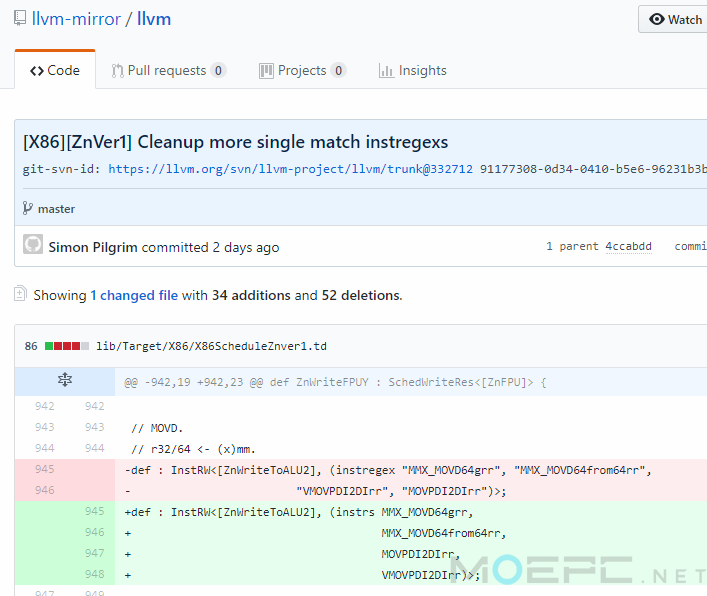Click the Watch button
This screenshot has height=596, width=707.
[674, 19]
